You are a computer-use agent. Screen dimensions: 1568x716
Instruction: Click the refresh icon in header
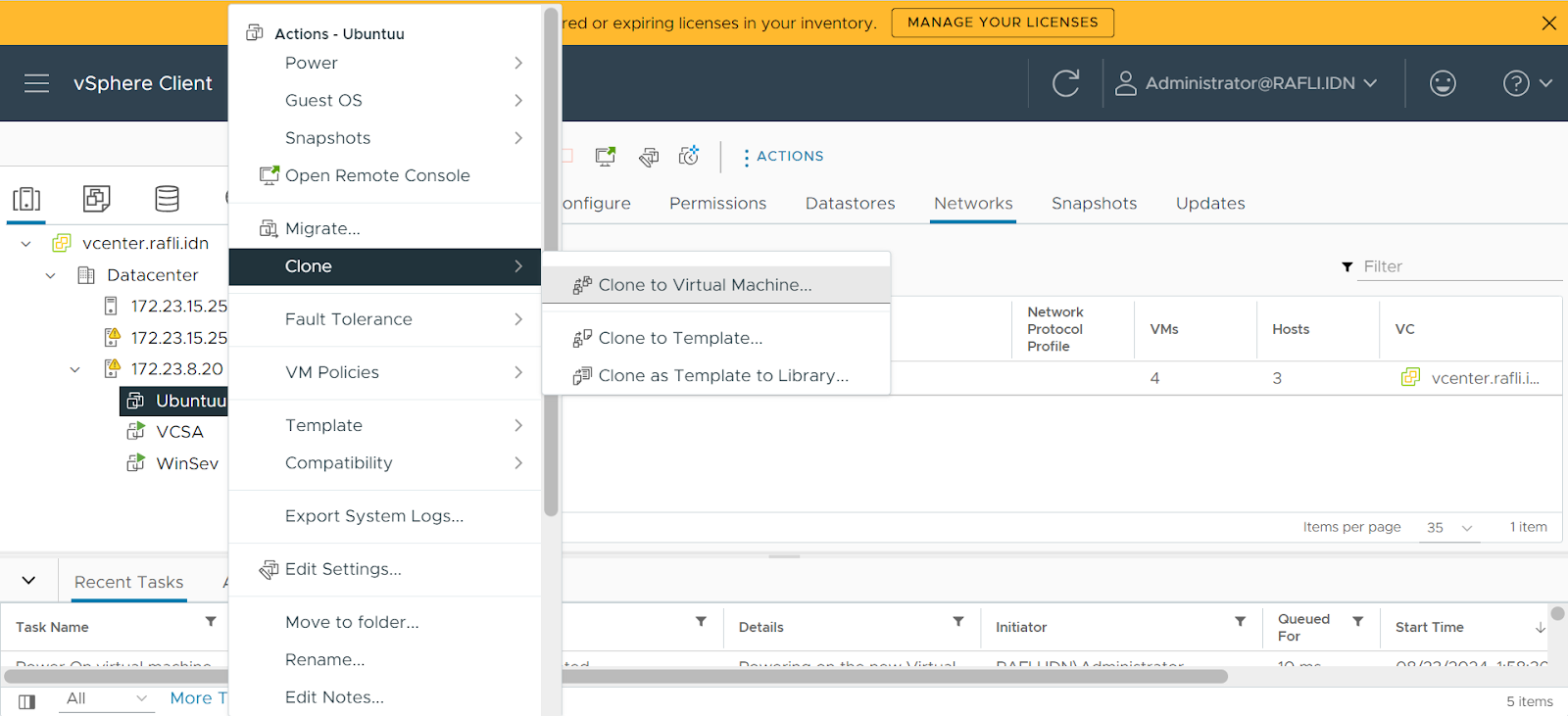[x=1065, y=83]
